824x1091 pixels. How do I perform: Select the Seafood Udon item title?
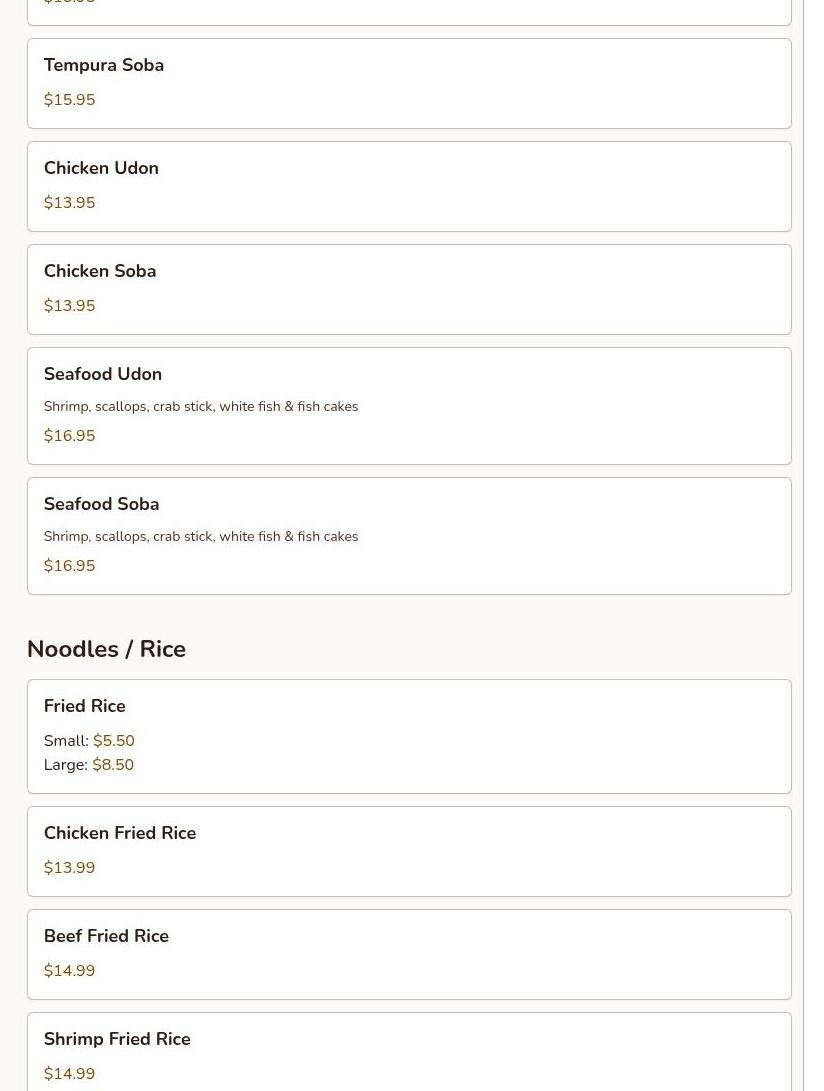(x=102, y=375)
